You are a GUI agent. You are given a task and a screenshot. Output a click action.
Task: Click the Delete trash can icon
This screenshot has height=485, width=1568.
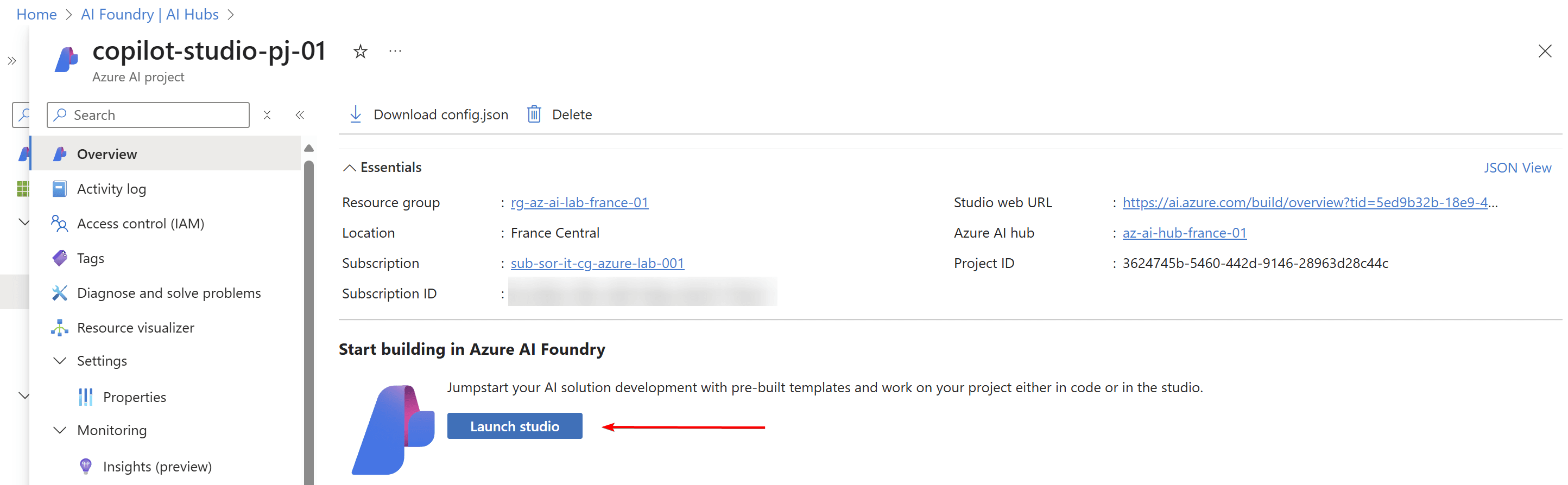(534, 114)
